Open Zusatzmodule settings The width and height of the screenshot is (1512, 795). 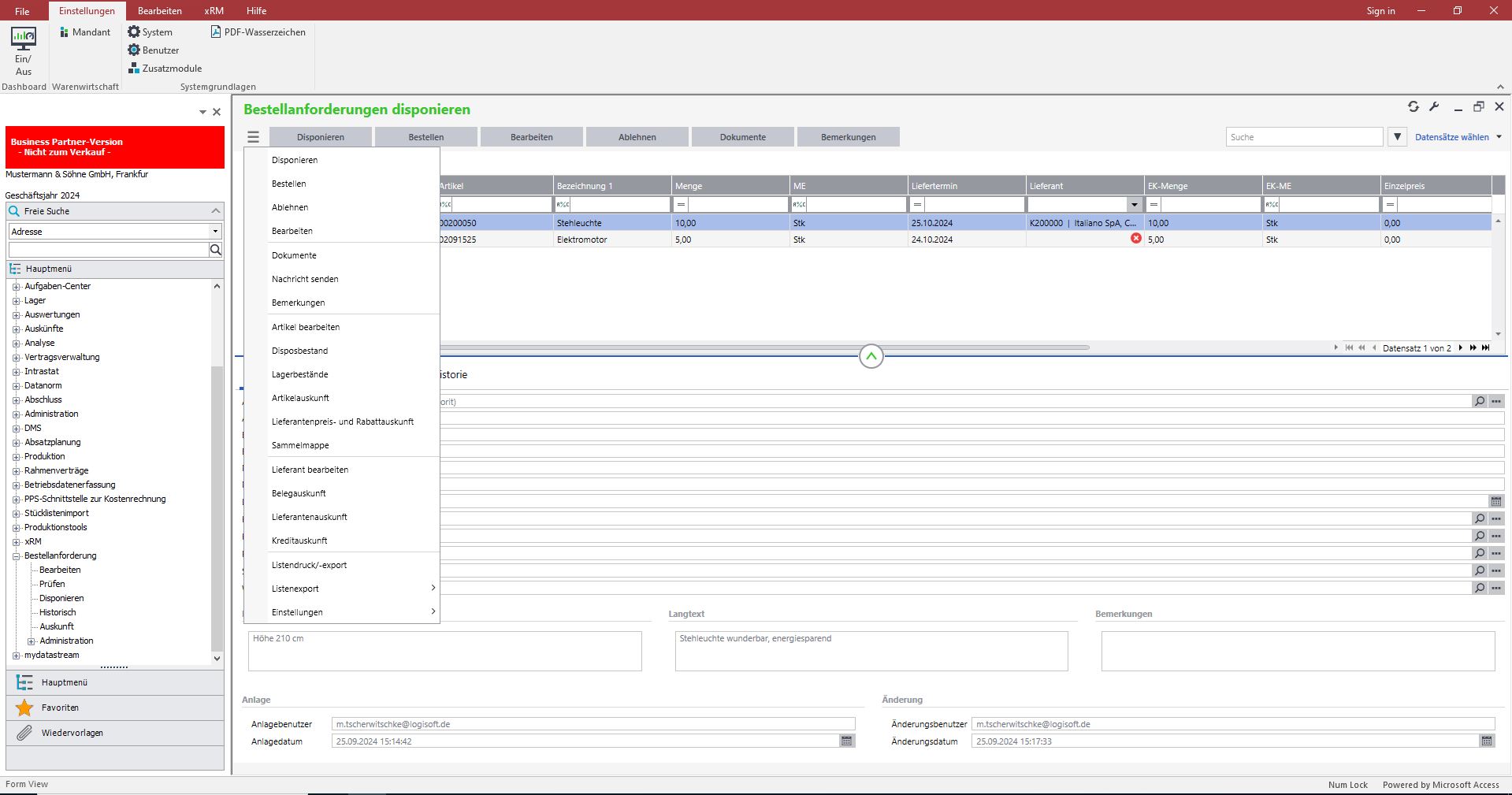(165, 69)
